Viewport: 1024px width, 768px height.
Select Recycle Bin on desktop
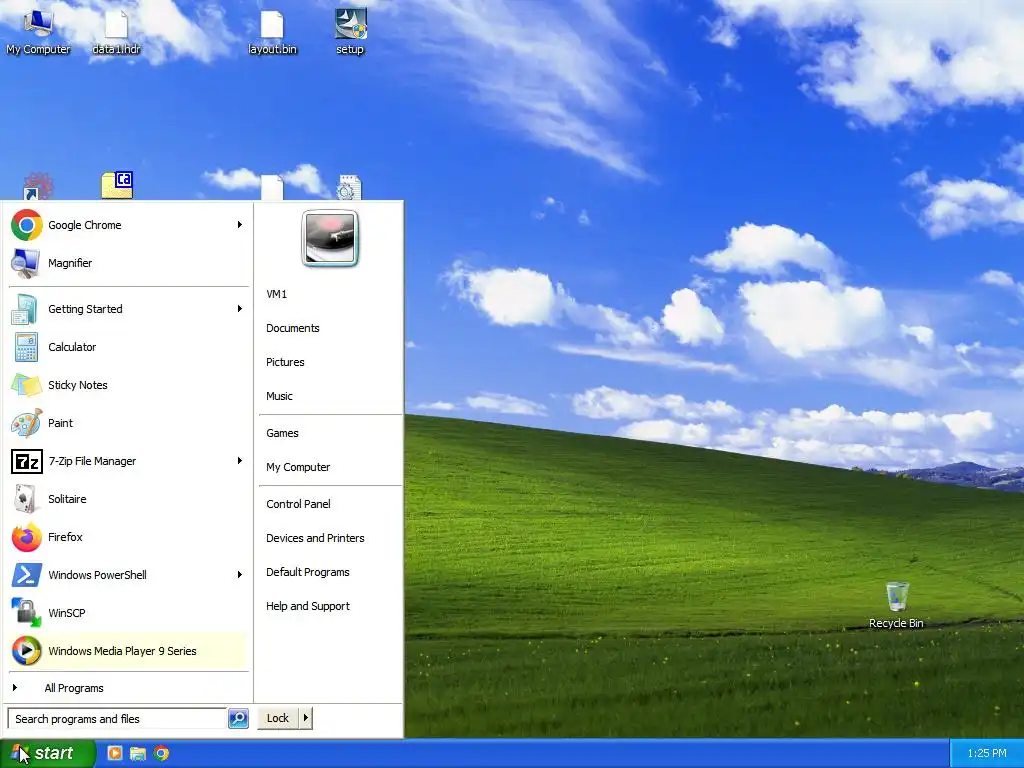tap(896, 605)
